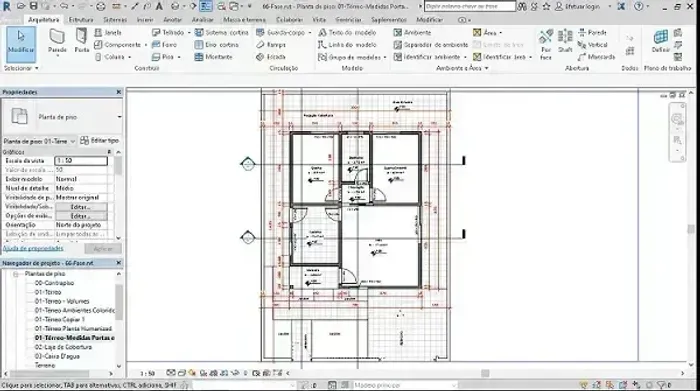This screenshot has width=700, height=391.
Task: Select 03-Caixa D'agua view
Action: click(56, 356)
